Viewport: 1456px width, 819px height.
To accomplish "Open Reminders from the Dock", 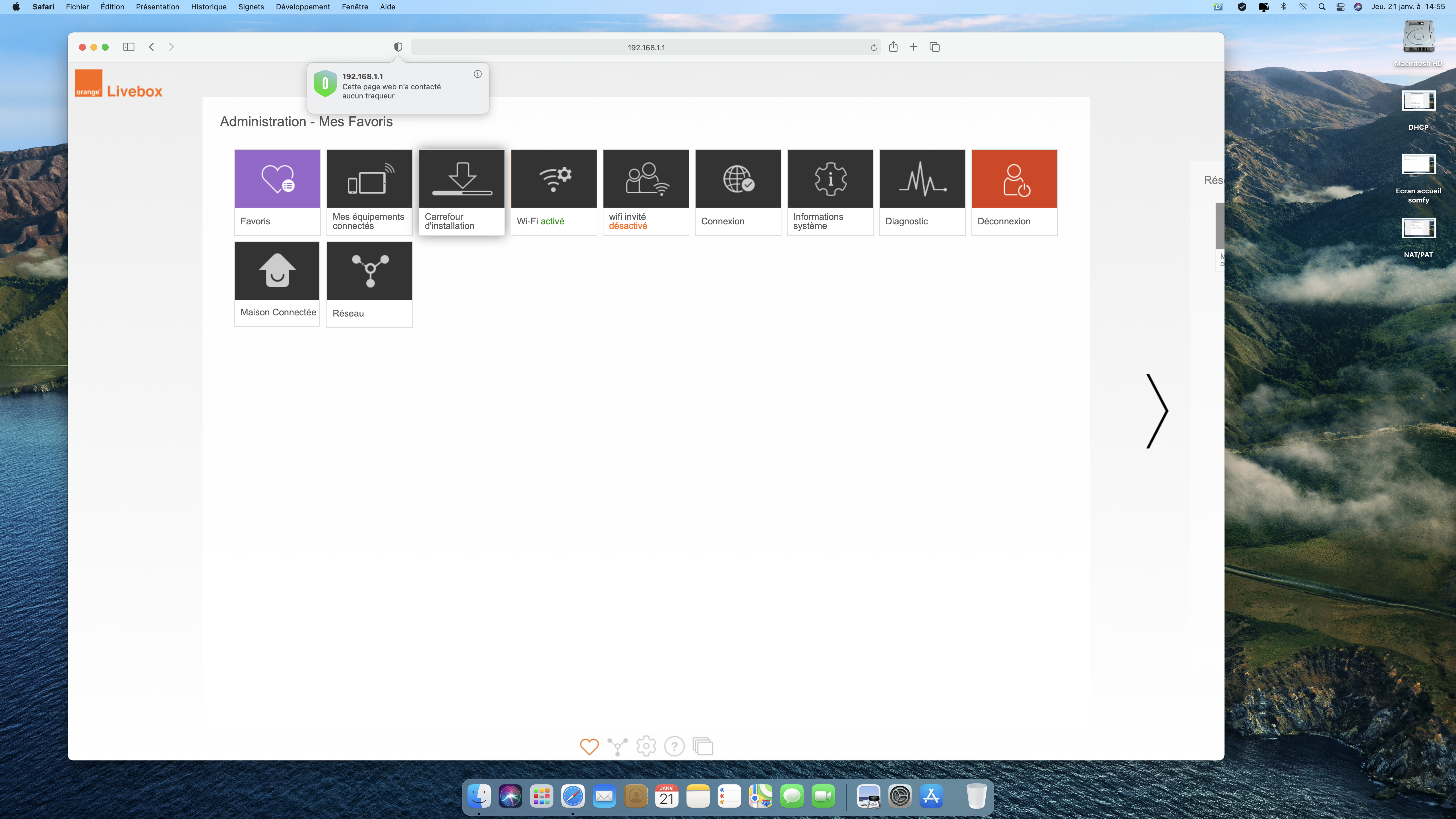I will (x=729, y=796).
